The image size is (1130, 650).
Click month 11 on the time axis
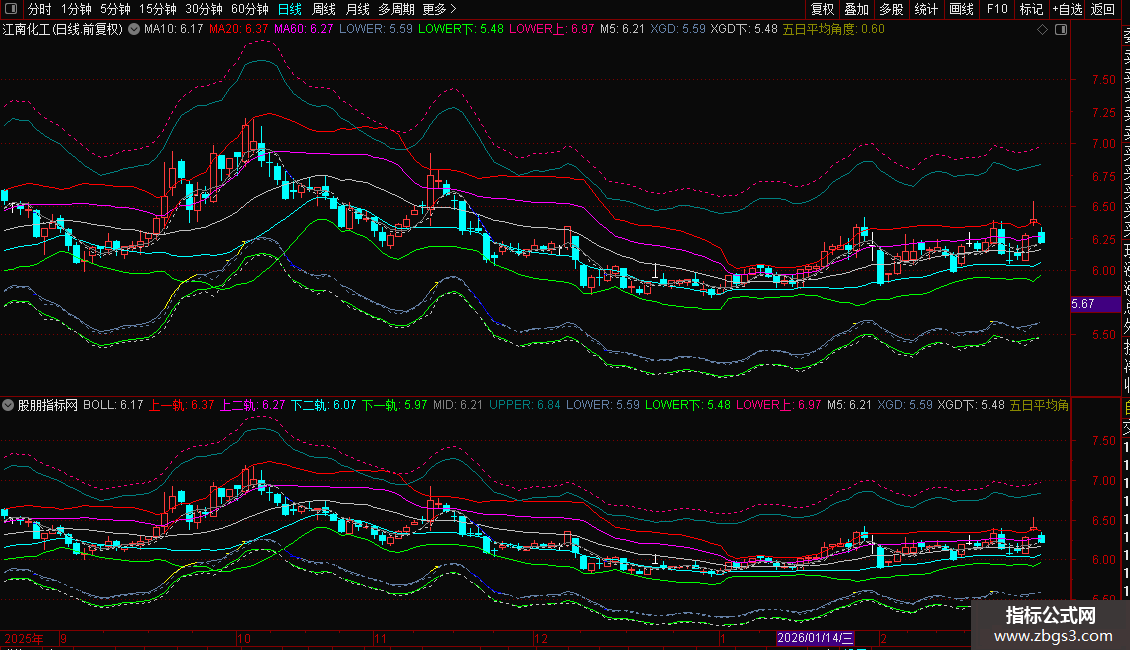[x=381, y=638]
